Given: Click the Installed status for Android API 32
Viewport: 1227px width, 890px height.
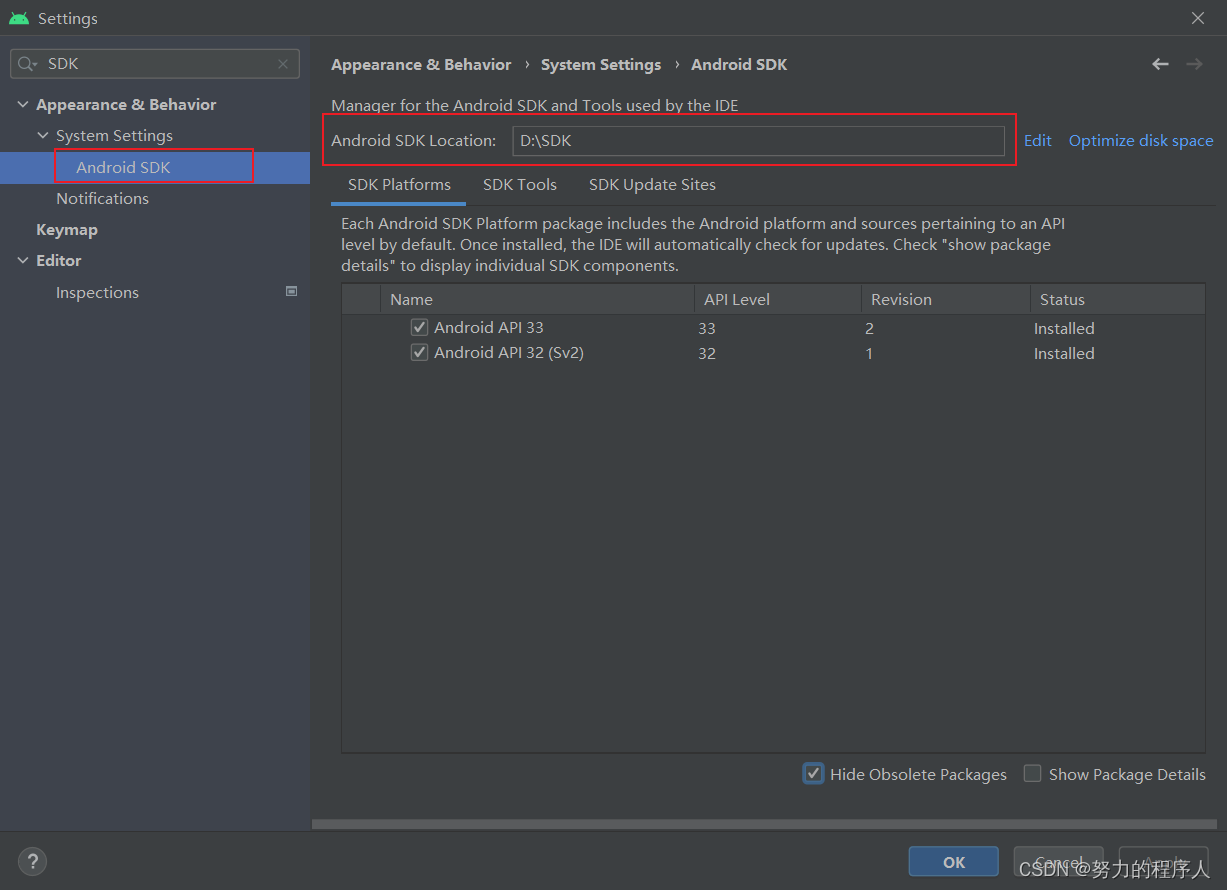Looking at the screenshot, I should [x=1064, y=353].
